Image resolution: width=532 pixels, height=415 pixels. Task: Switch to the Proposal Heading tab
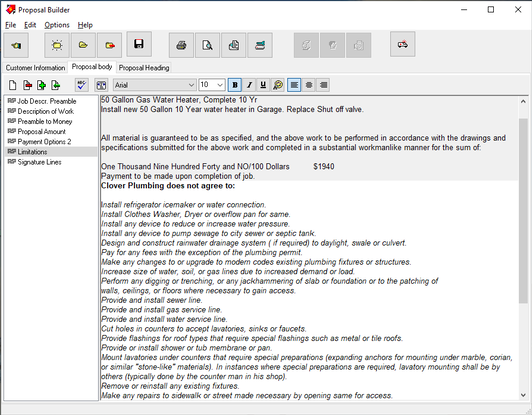click(x=144, y=68)
